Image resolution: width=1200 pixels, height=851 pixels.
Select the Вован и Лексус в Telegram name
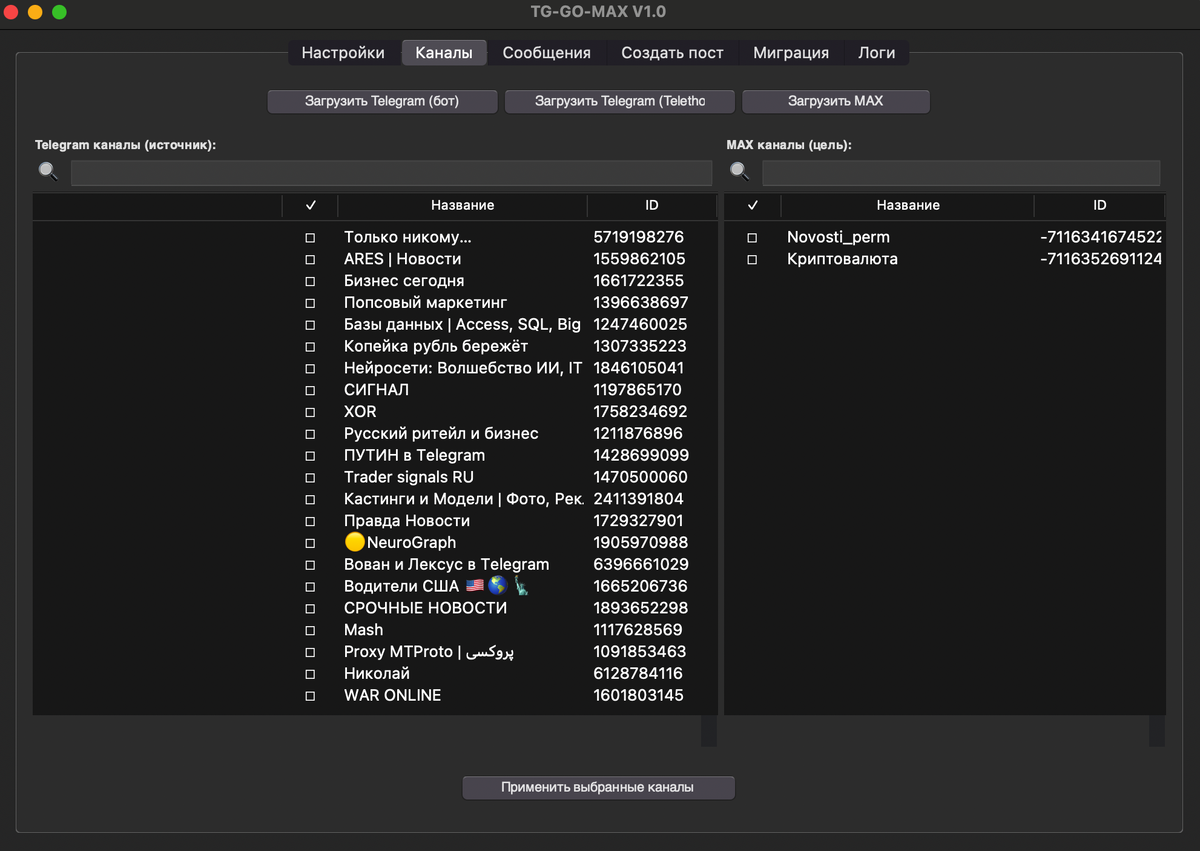(446, 565)
